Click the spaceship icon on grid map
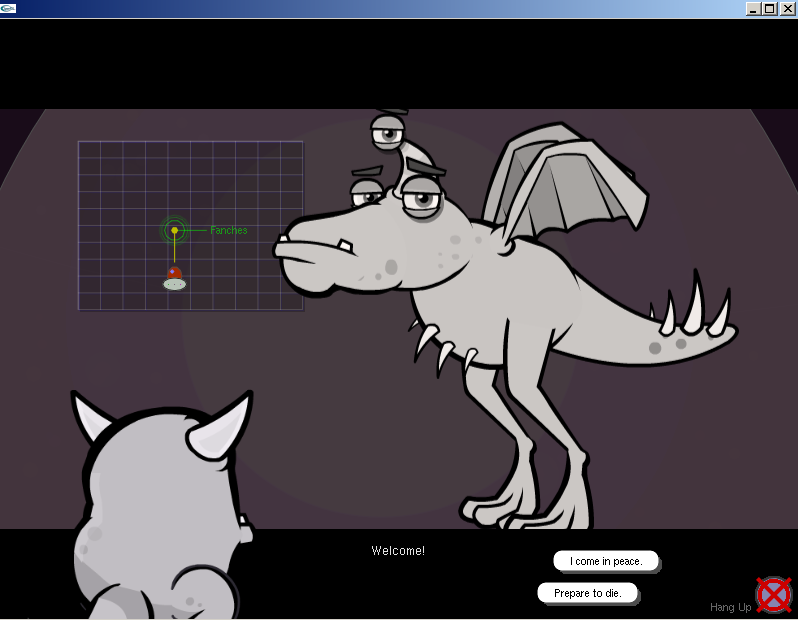This screenshot has width=798, height=620. point(175,278)
